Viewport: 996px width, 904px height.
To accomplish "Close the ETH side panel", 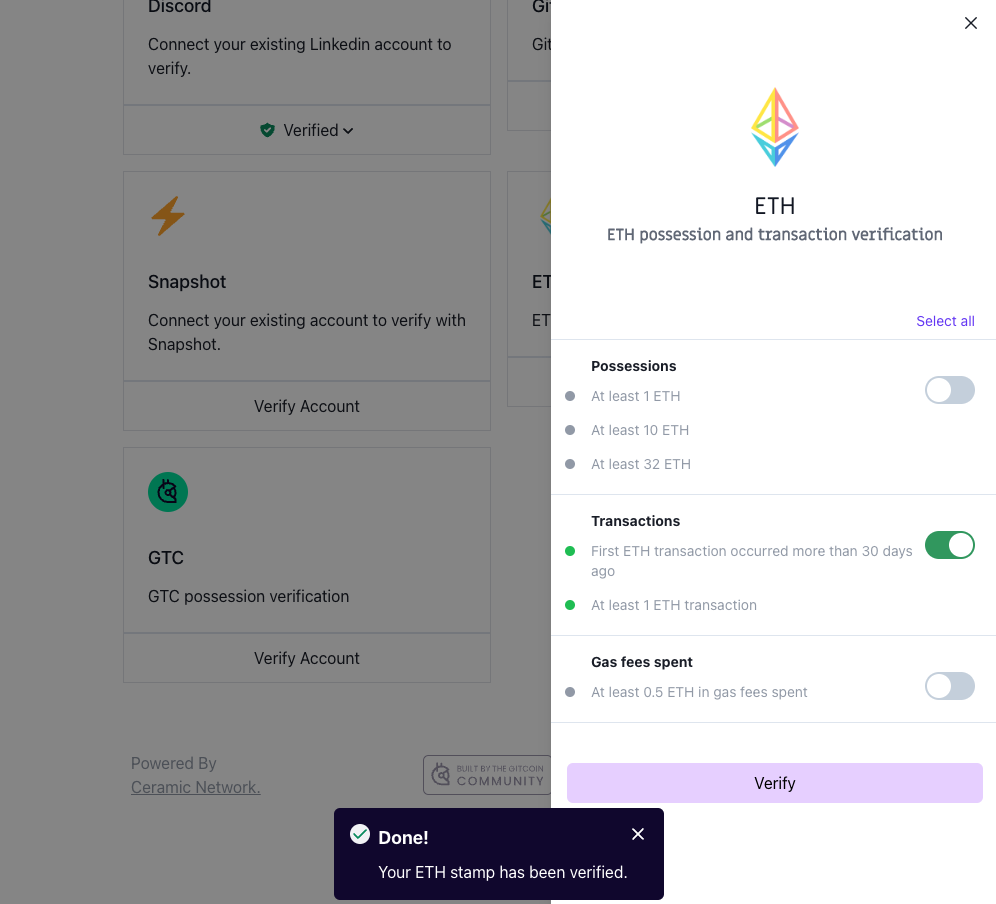I will click(x=970, y=23).
